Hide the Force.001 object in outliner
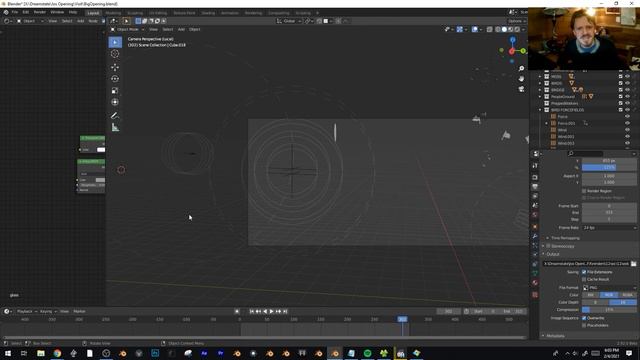 point(627,123)
